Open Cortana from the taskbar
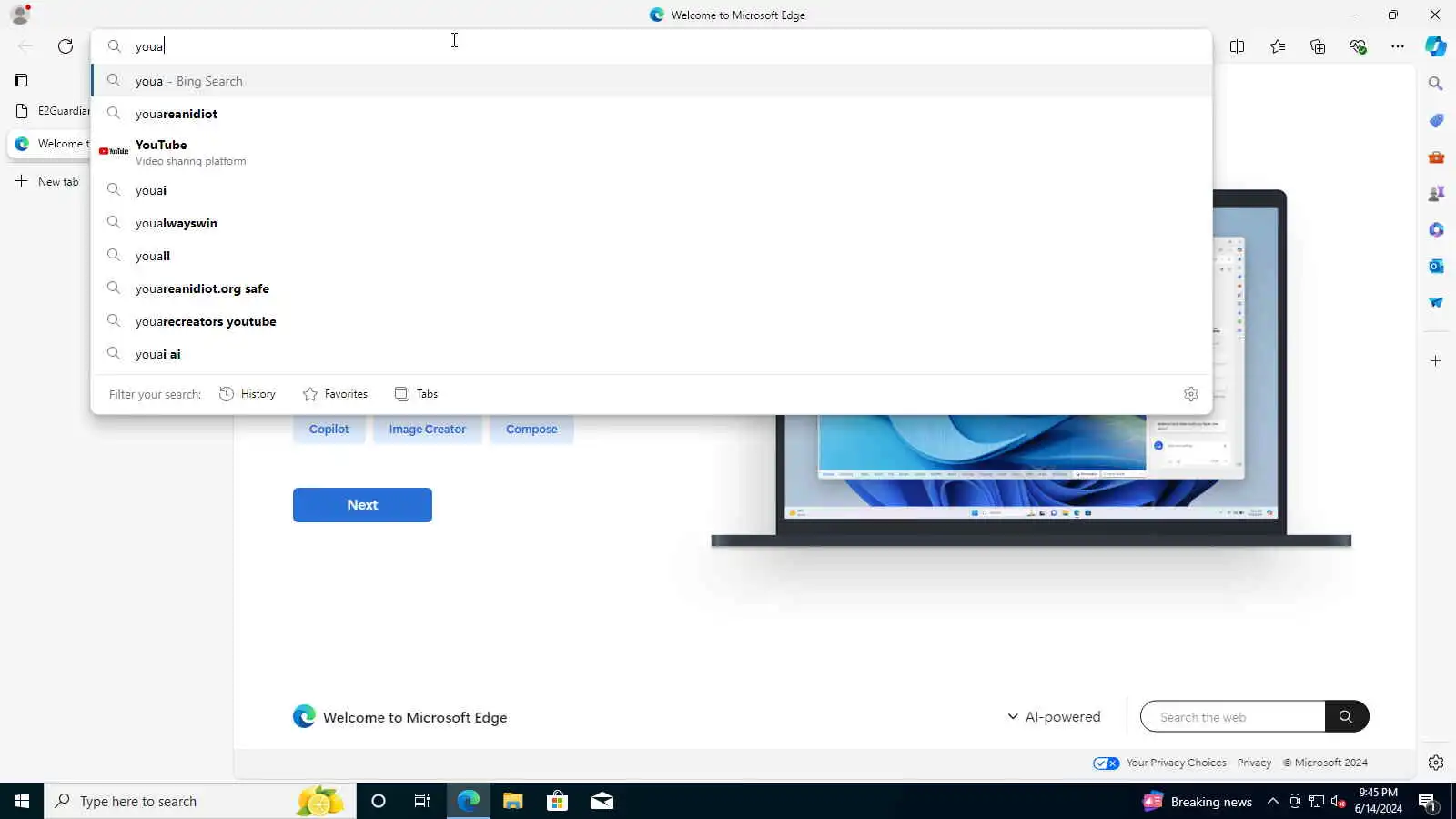This screenshot has height=819, width=1456. 379,801
